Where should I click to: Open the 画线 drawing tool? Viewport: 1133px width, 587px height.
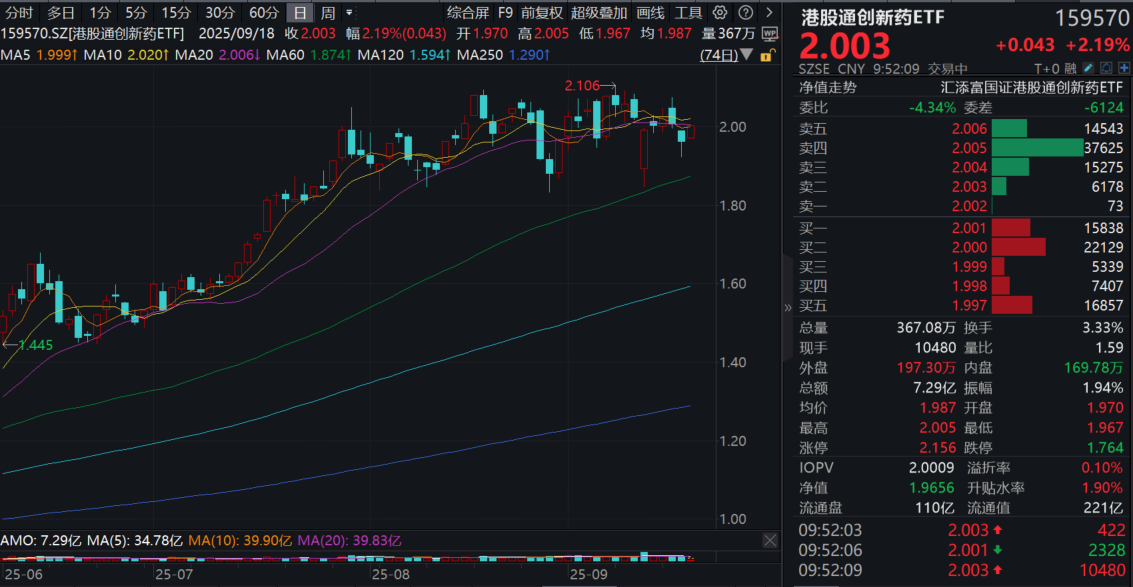[648, 12]
